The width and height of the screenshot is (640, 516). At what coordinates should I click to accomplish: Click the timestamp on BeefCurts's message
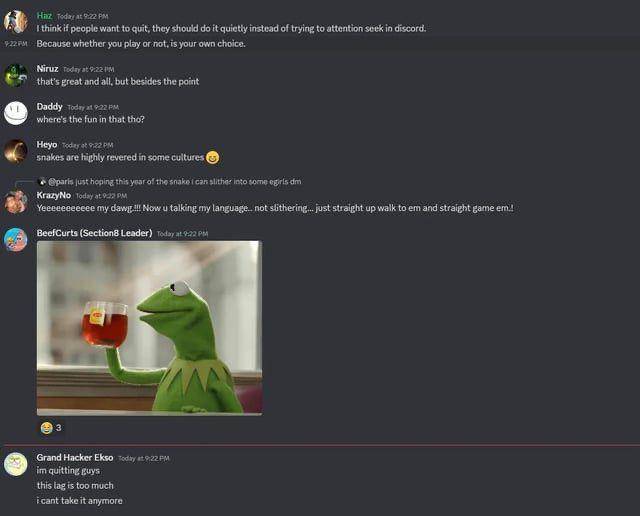click(x=182, y=234)
